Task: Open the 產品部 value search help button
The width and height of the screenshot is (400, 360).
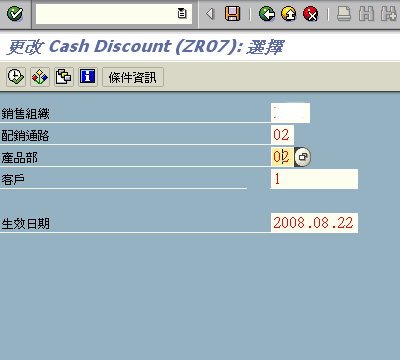Action: point(303,157)
